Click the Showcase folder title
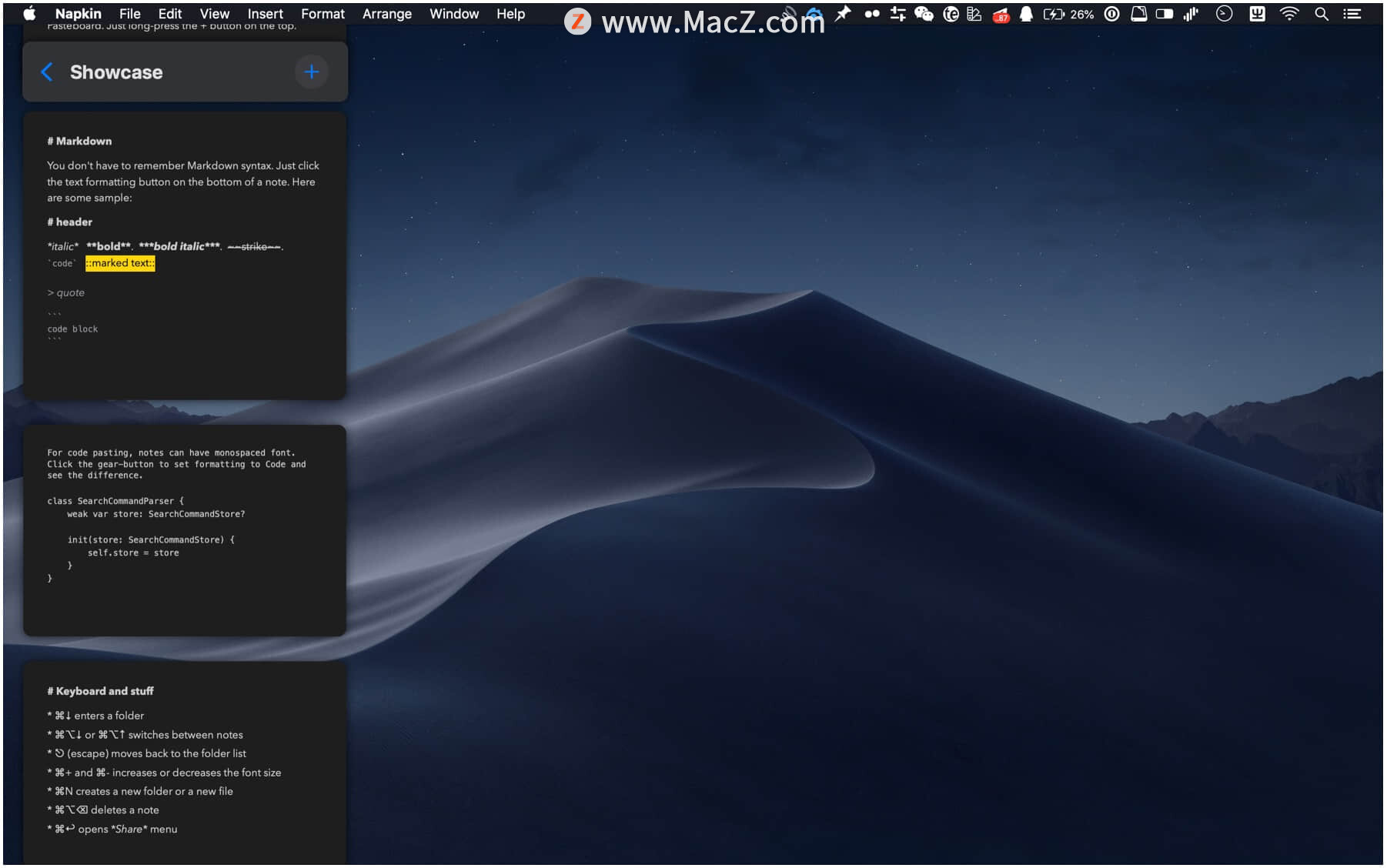 click(x=116, y=72)
